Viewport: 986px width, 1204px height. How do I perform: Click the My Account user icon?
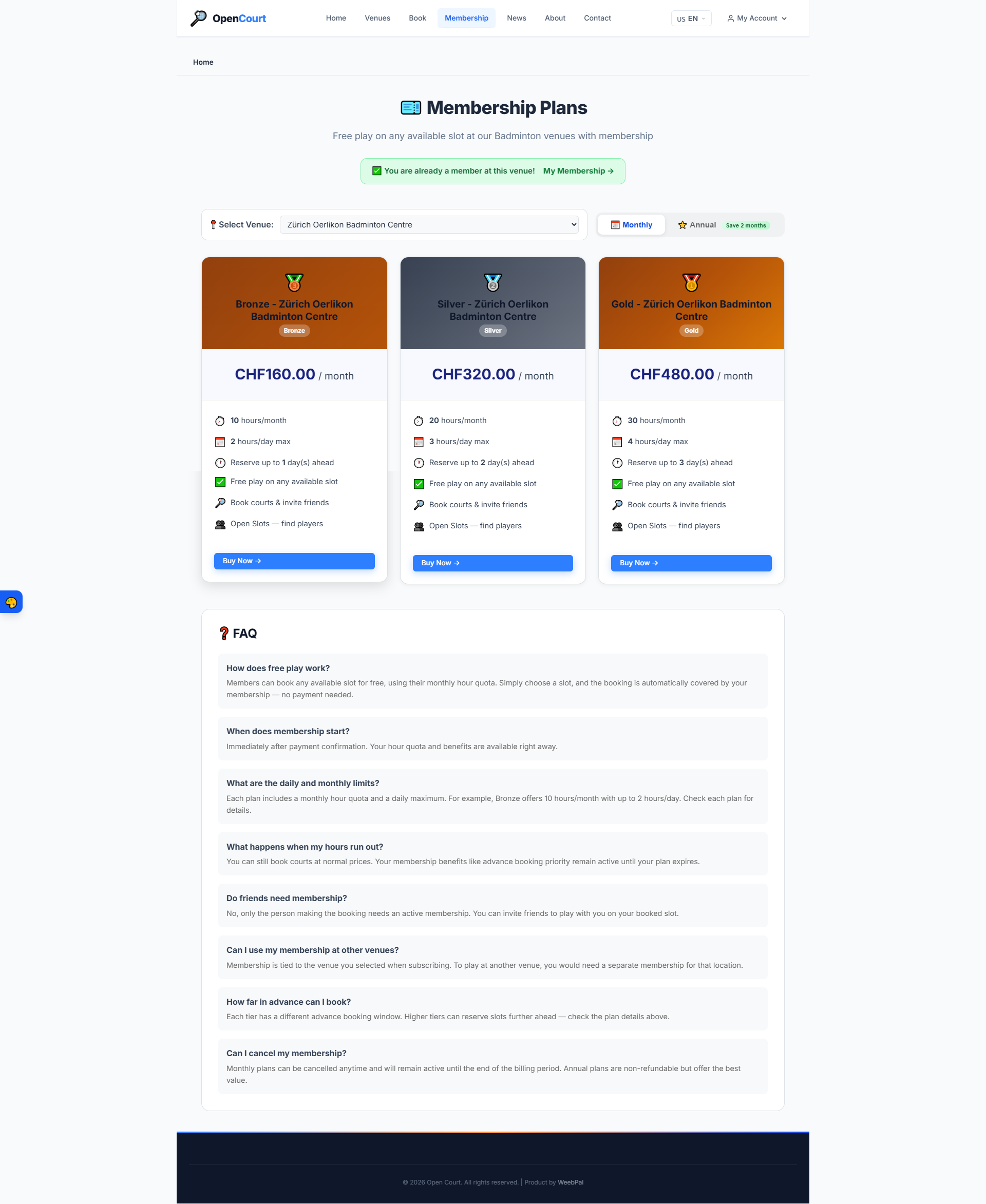pyautogui.click(x=730, y=18)
